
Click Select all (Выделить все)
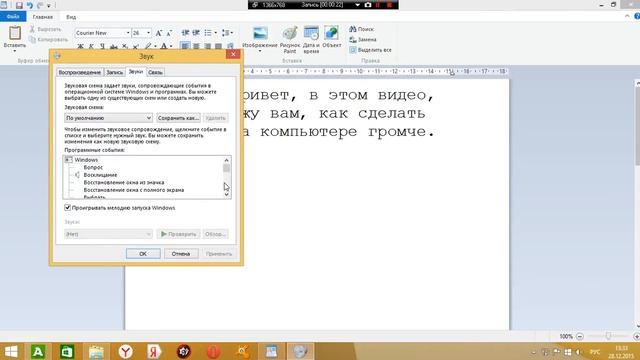point(370,50)
